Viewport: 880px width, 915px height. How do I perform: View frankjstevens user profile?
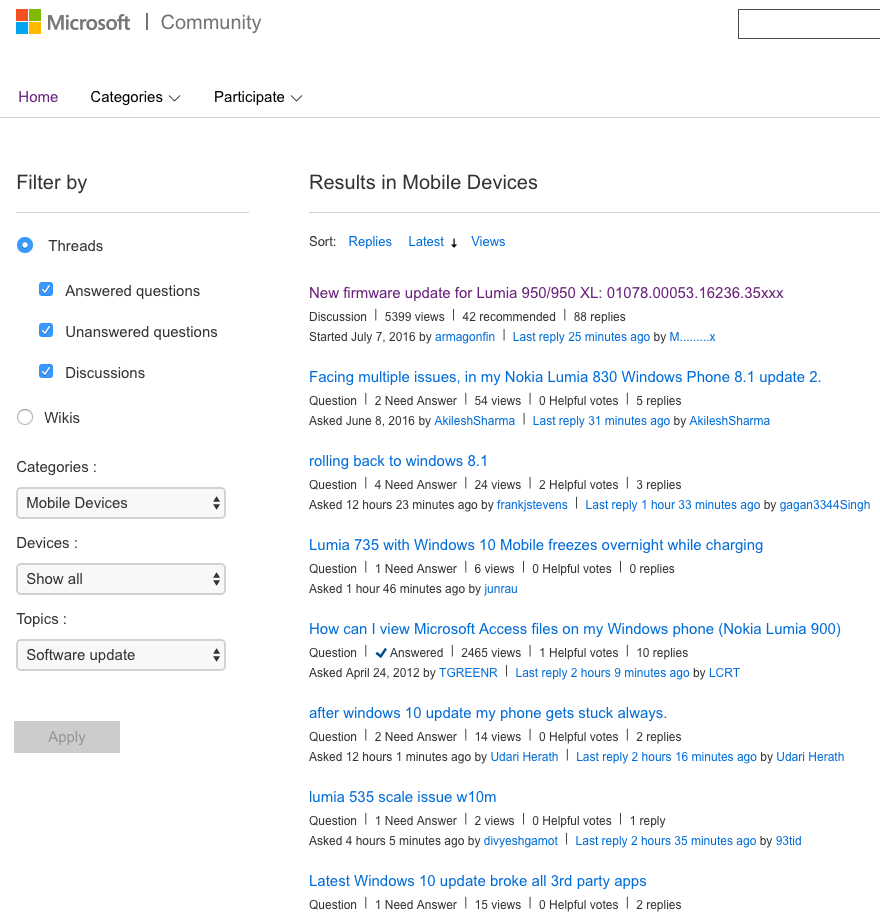[x=532, y=505]
